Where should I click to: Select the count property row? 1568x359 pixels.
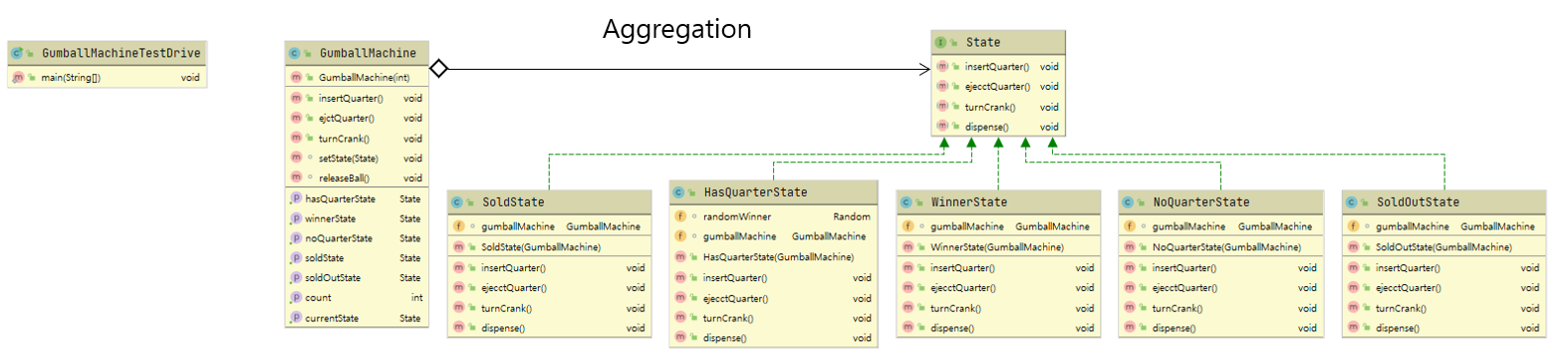(x=357, y=297)
